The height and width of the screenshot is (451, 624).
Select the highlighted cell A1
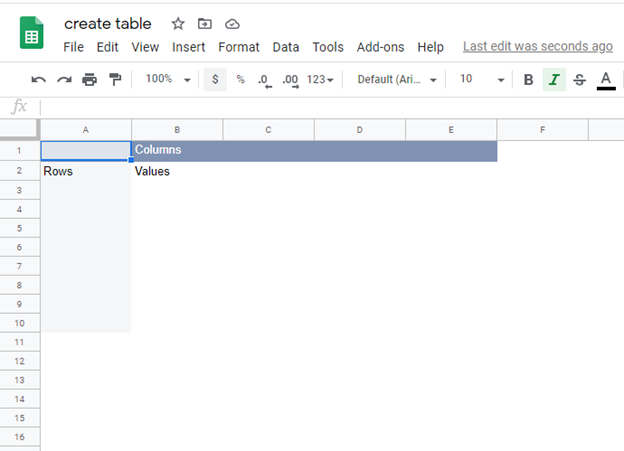(86, 151)
